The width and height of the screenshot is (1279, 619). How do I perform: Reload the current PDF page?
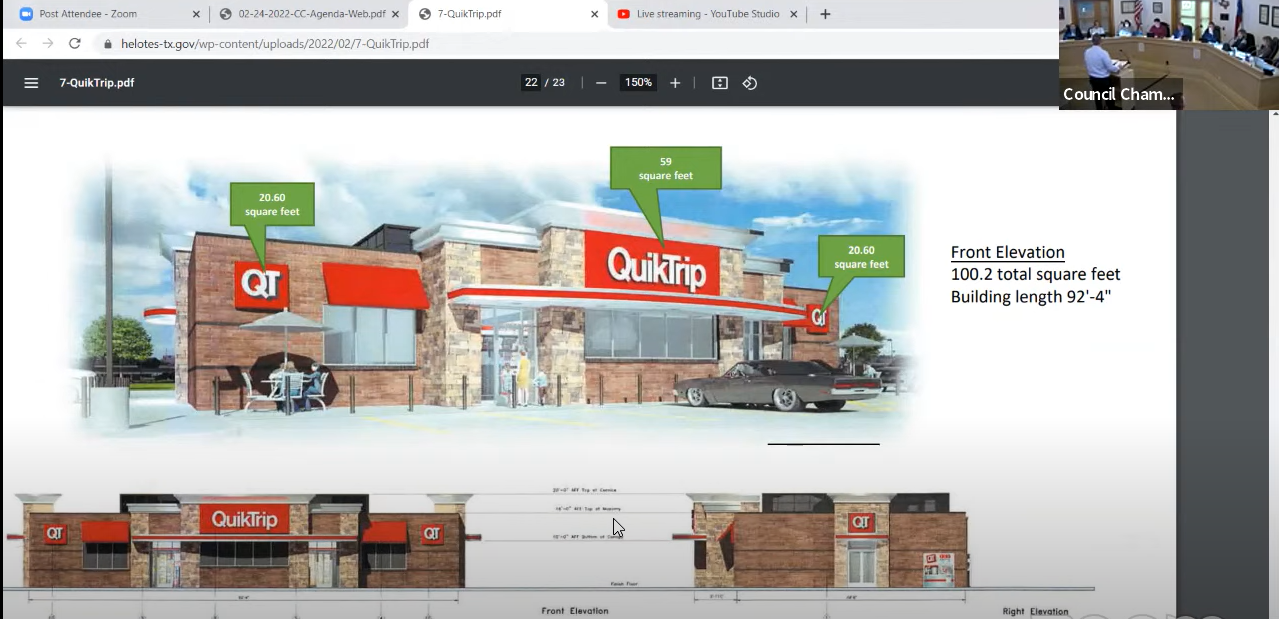coord(74,44)
